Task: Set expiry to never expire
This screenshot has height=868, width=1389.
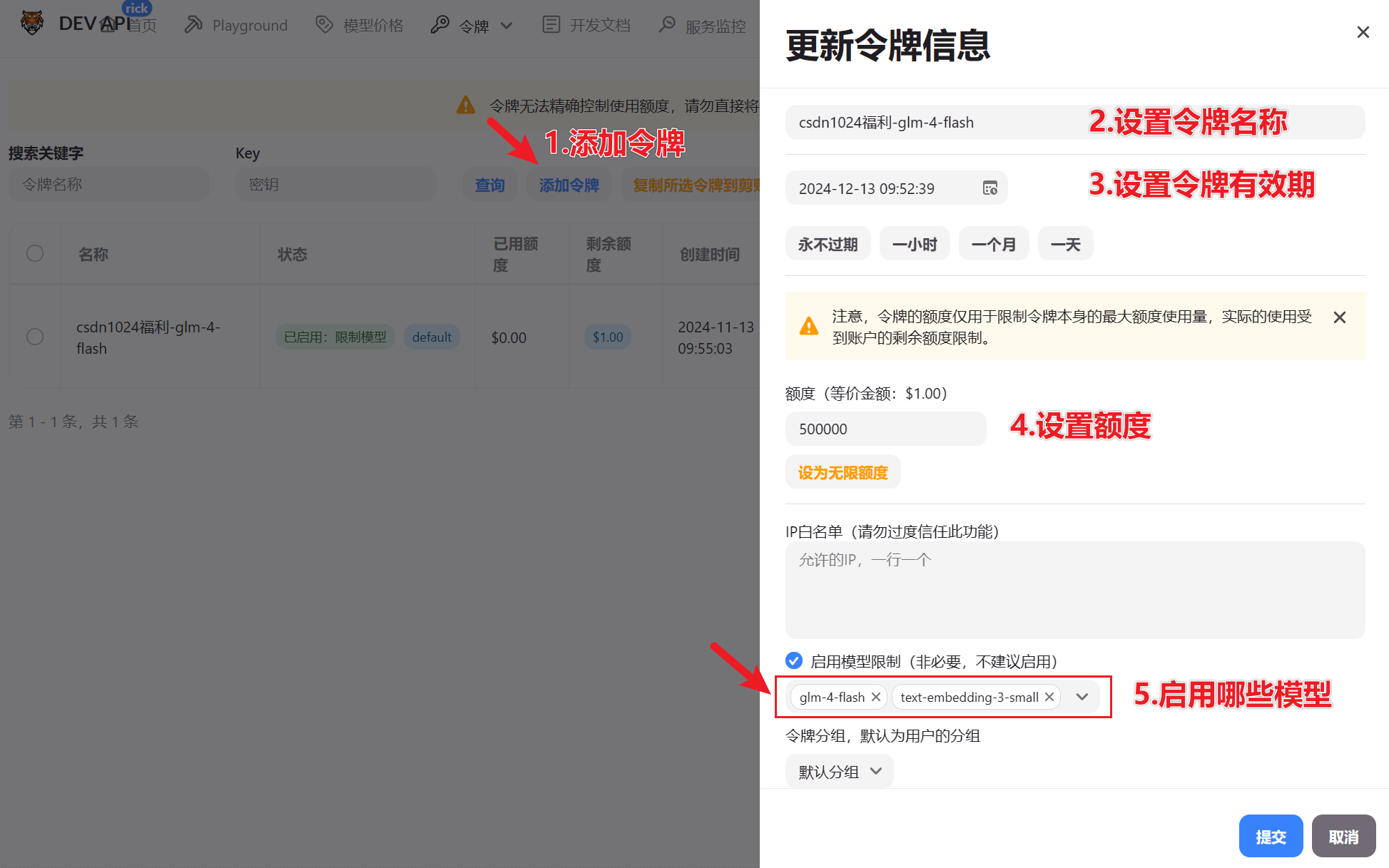Action: pyautogui.click(x=828, y=245)
